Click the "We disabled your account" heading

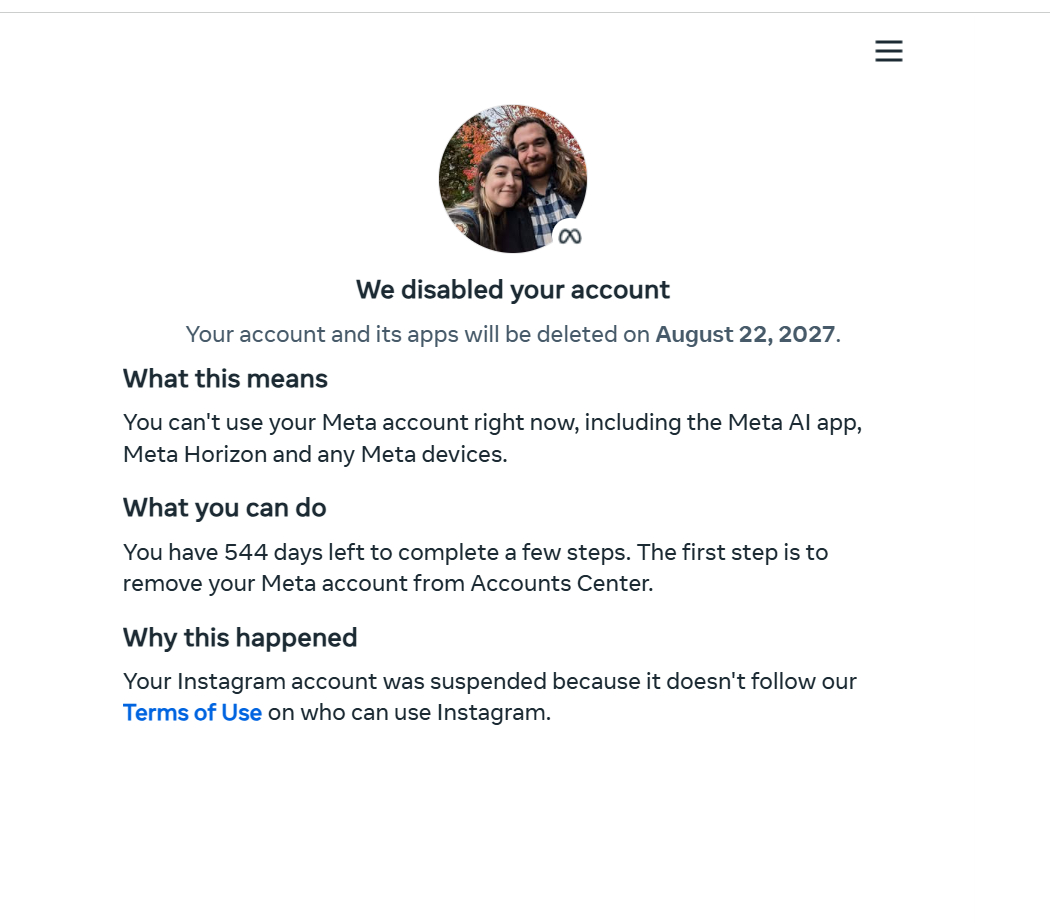(513, 290)
